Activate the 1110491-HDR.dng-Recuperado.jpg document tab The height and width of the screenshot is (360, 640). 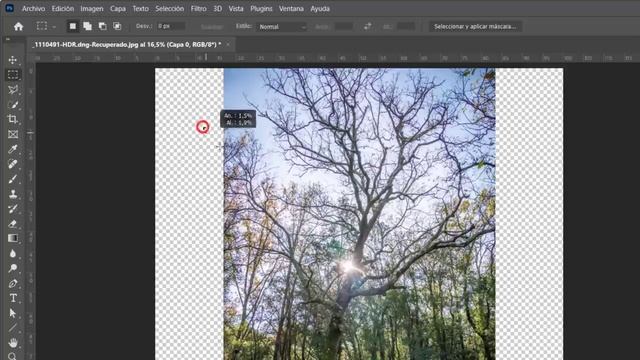(x=127, y=44)
